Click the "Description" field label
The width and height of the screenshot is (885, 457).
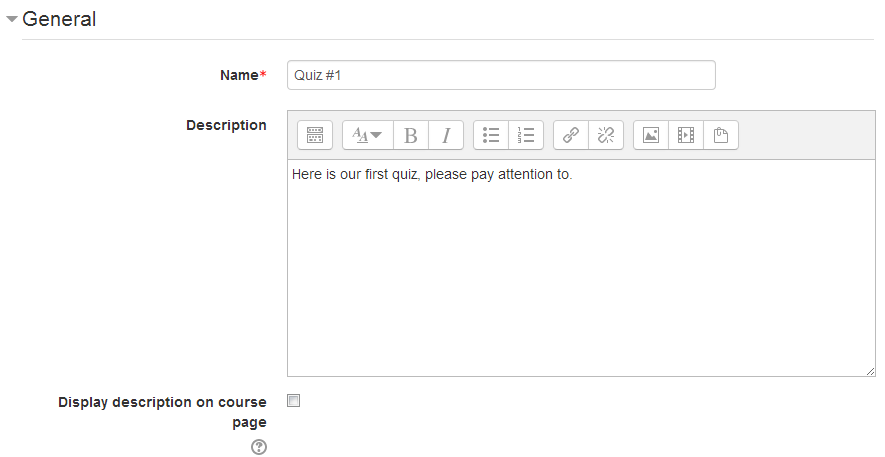[x=226, y=125]
